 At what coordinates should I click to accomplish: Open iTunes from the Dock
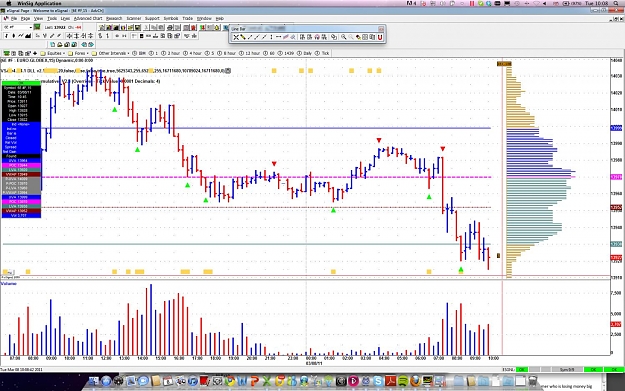tap(193, 381)
